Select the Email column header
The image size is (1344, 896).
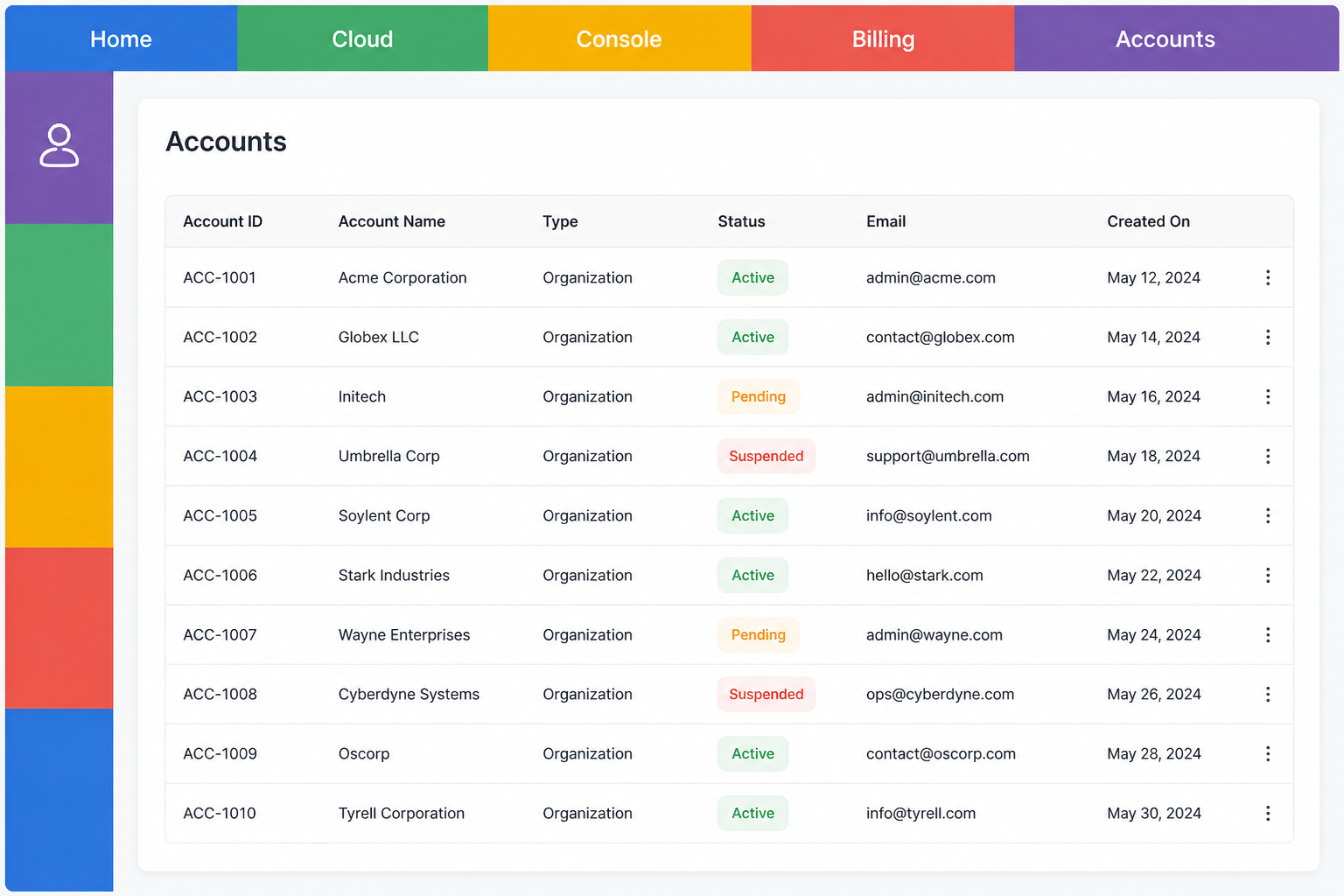click(885, 221)
